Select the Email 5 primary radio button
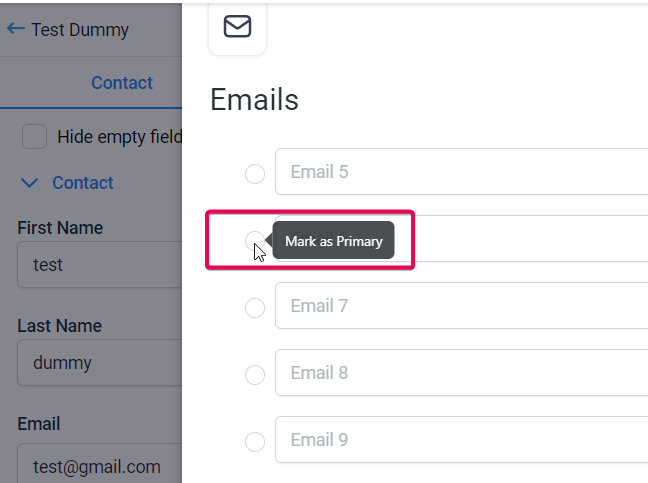The height and width of the screenshot is (483, 648). tap(255, 174)
